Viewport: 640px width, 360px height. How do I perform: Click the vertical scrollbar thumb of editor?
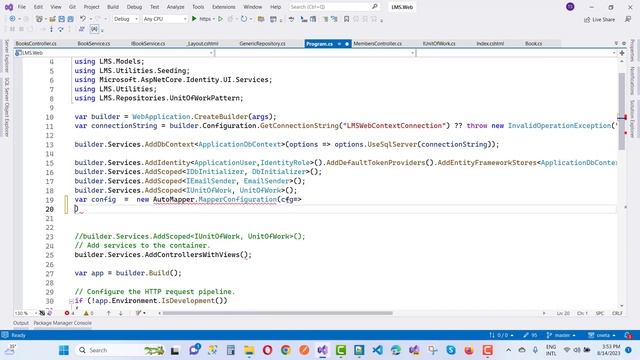pyautogui.click(x=622, y=111)
